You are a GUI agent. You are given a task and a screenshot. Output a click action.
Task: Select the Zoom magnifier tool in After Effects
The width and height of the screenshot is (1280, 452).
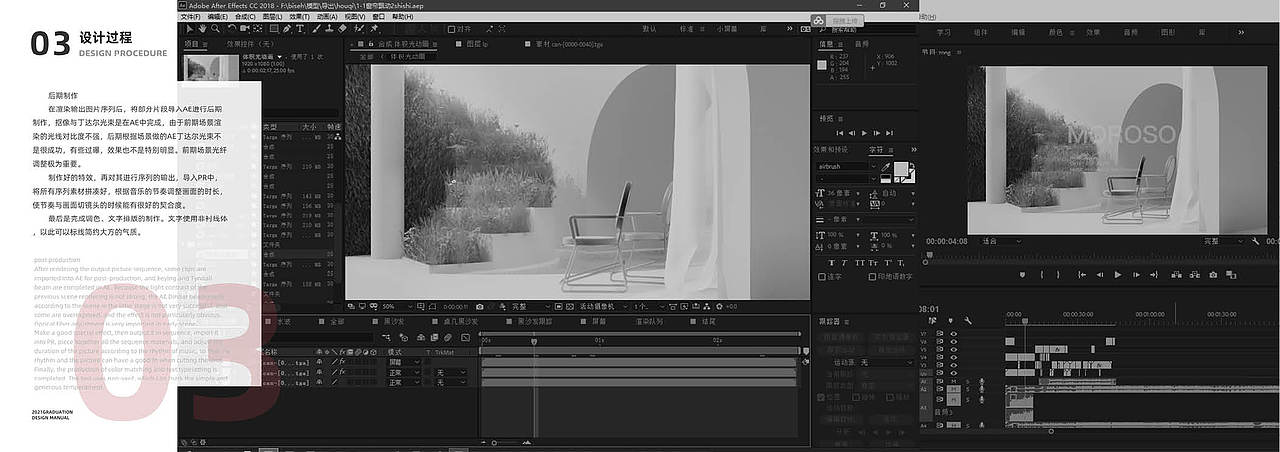(215, 29)
